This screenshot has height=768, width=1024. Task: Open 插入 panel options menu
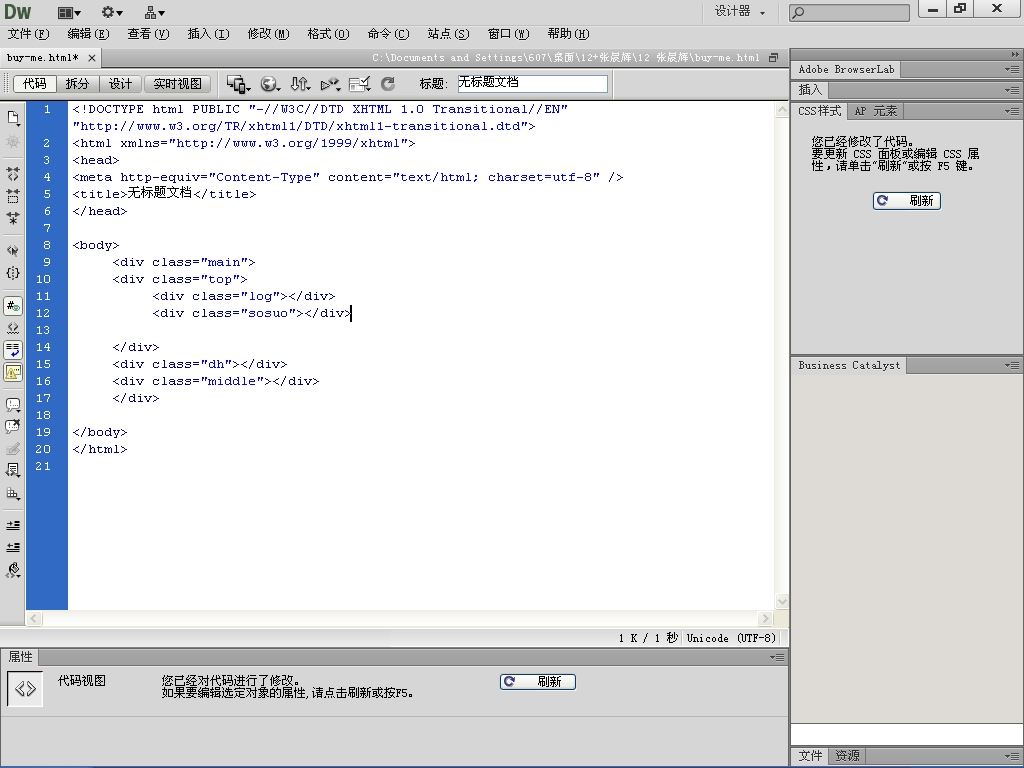click(1012, 90)
